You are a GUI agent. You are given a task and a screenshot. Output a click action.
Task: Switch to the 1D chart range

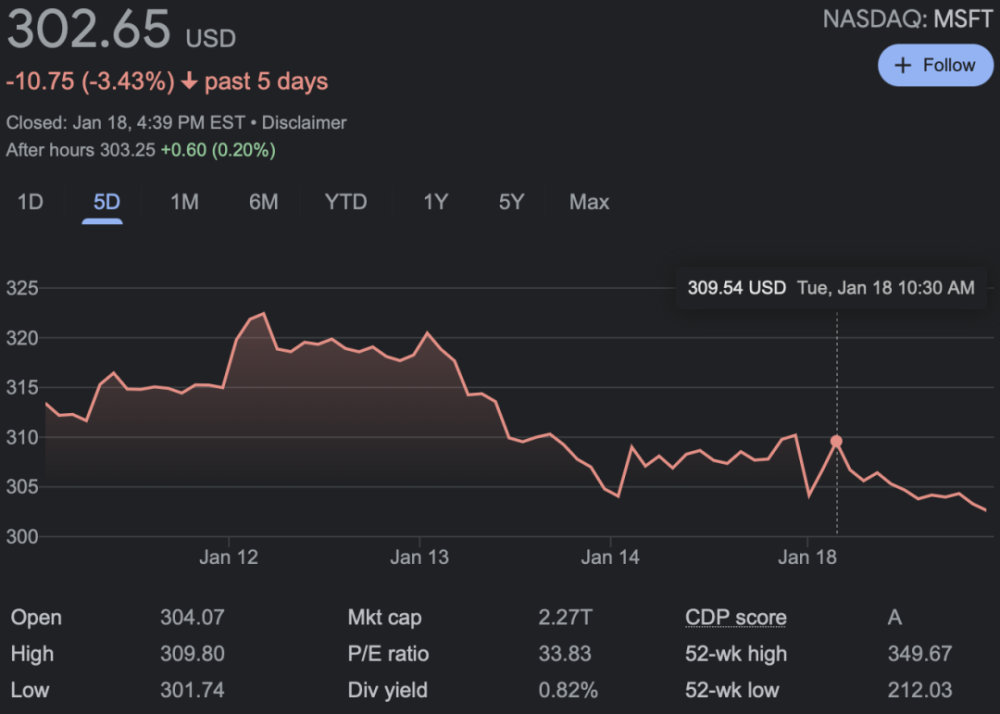tap(30, 202)
